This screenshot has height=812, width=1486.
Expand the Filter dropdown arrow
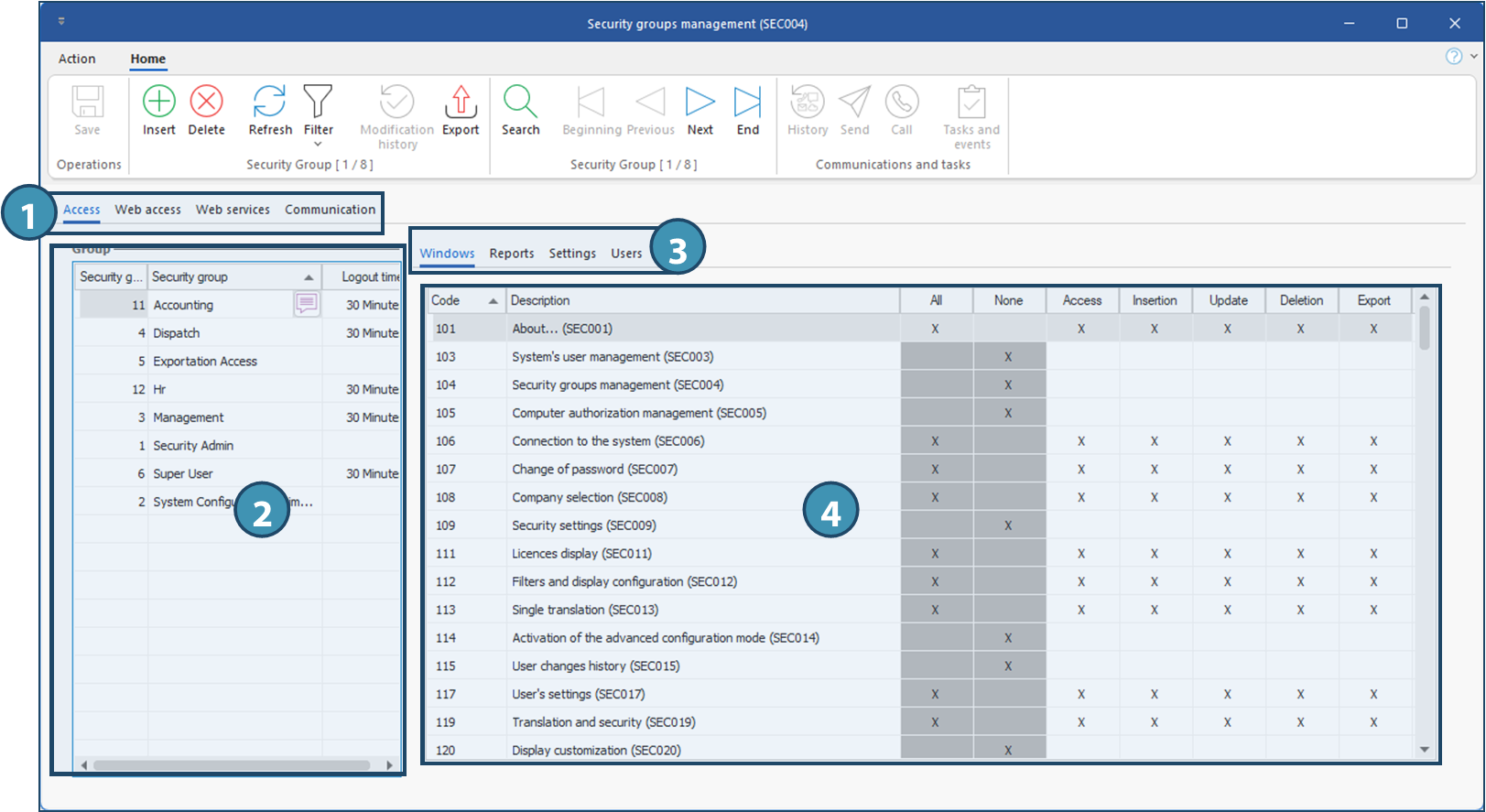tap(318, 145)
